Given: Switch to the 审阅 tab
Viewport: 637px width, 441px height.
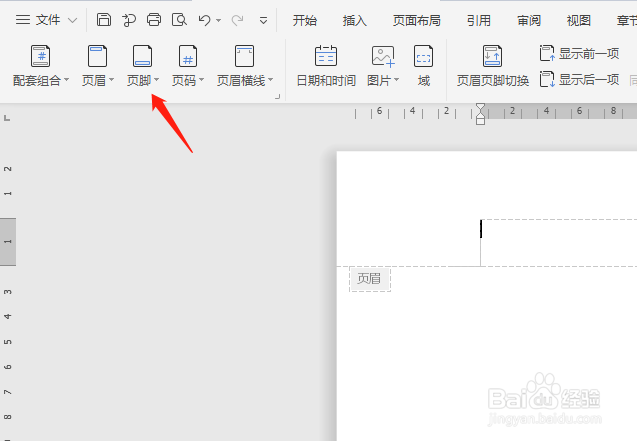Looking at the screenshot, I should pos(529,20).
